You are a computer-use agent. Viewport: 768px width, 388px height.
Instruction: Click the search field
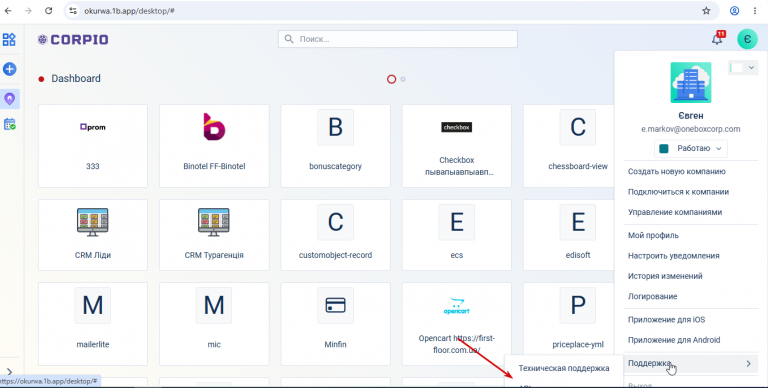tap(398, 39)
